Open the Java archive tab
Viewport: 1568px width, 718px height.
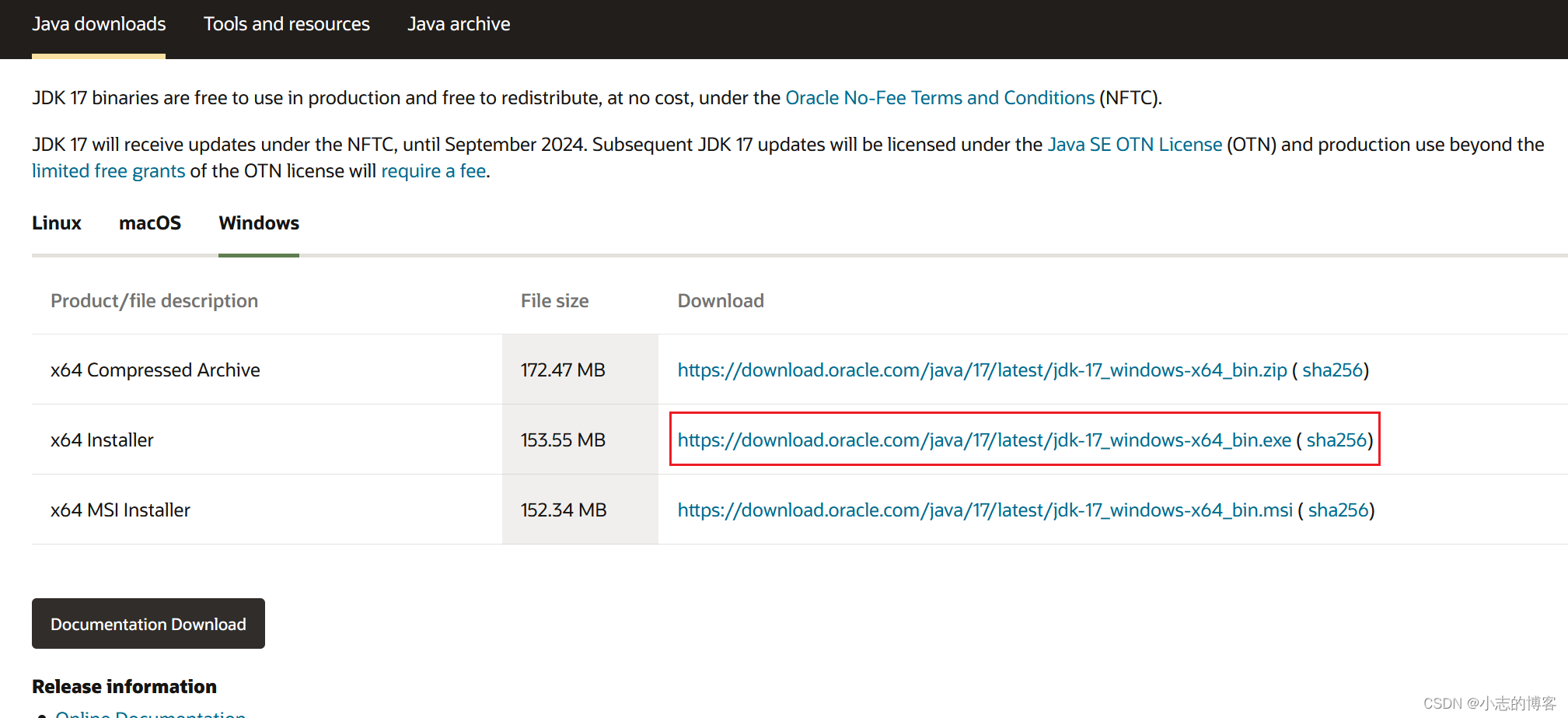(x=459, y=24)
